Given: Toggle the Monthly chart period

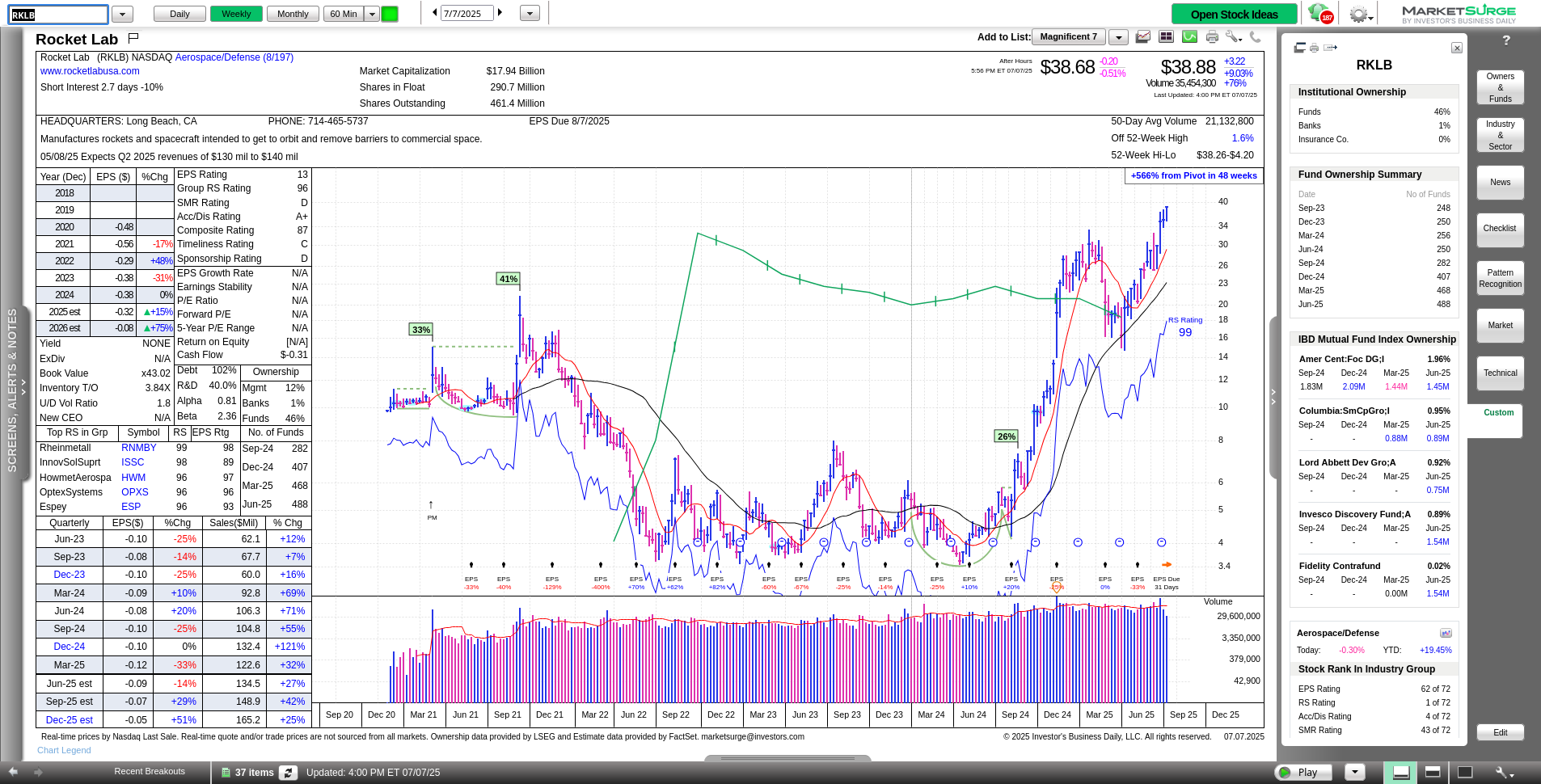Looking at the screenshot, I should click(x=293, y=14).
